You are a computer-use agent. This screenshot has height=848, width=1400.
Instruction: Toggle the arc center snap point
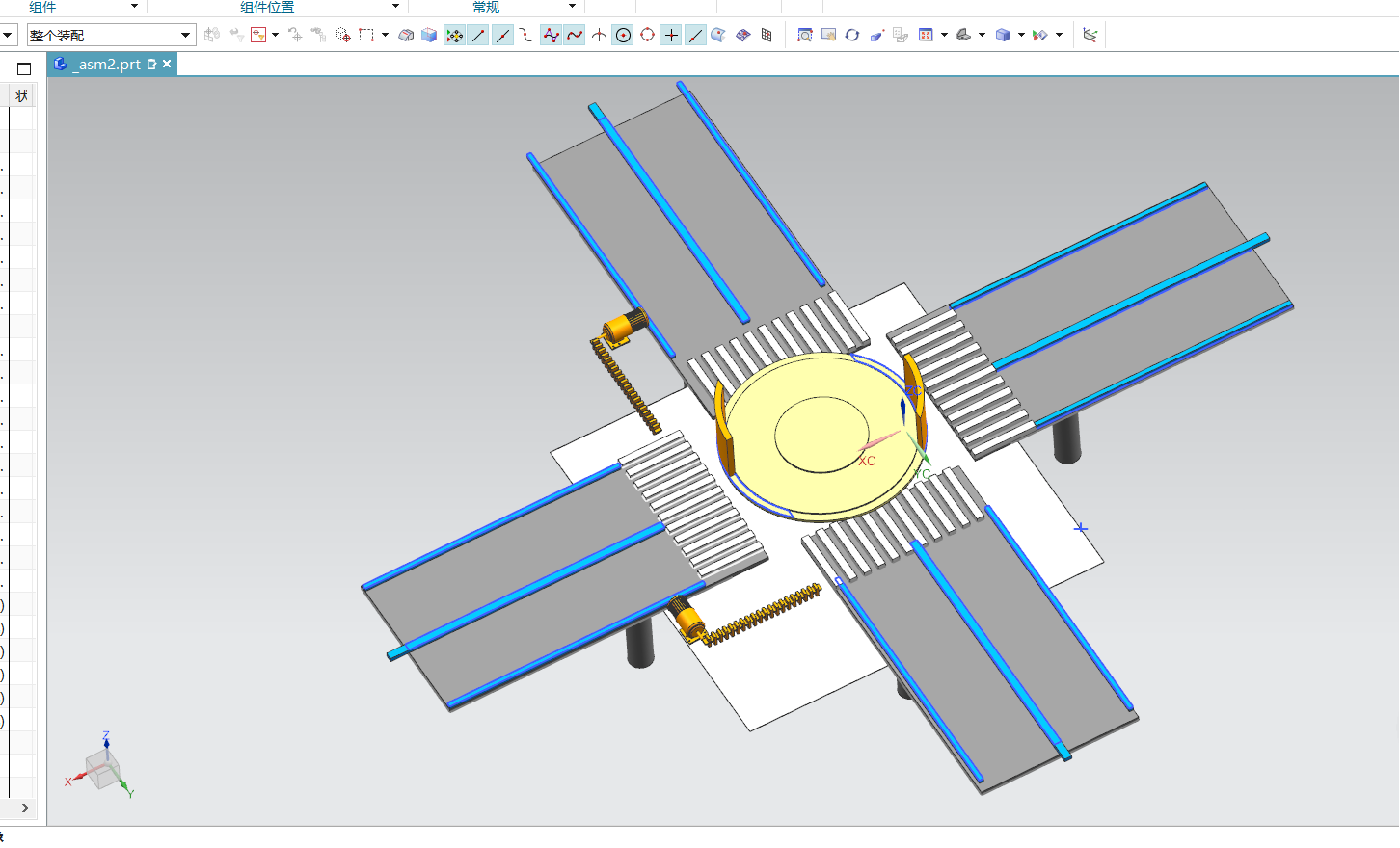point(624,35)
